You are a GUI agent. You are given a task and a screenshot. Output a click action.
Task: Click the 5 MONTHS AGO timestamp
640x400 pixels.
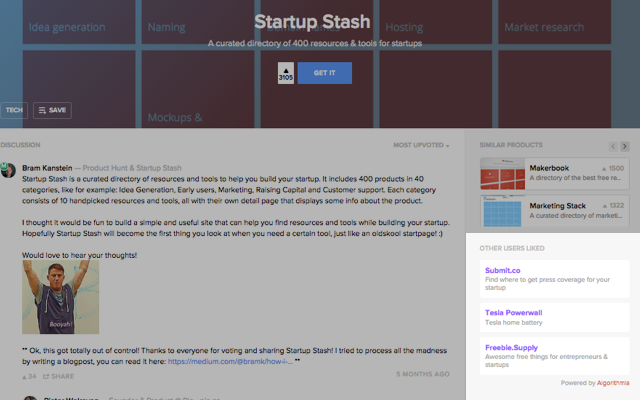point(422,374)
